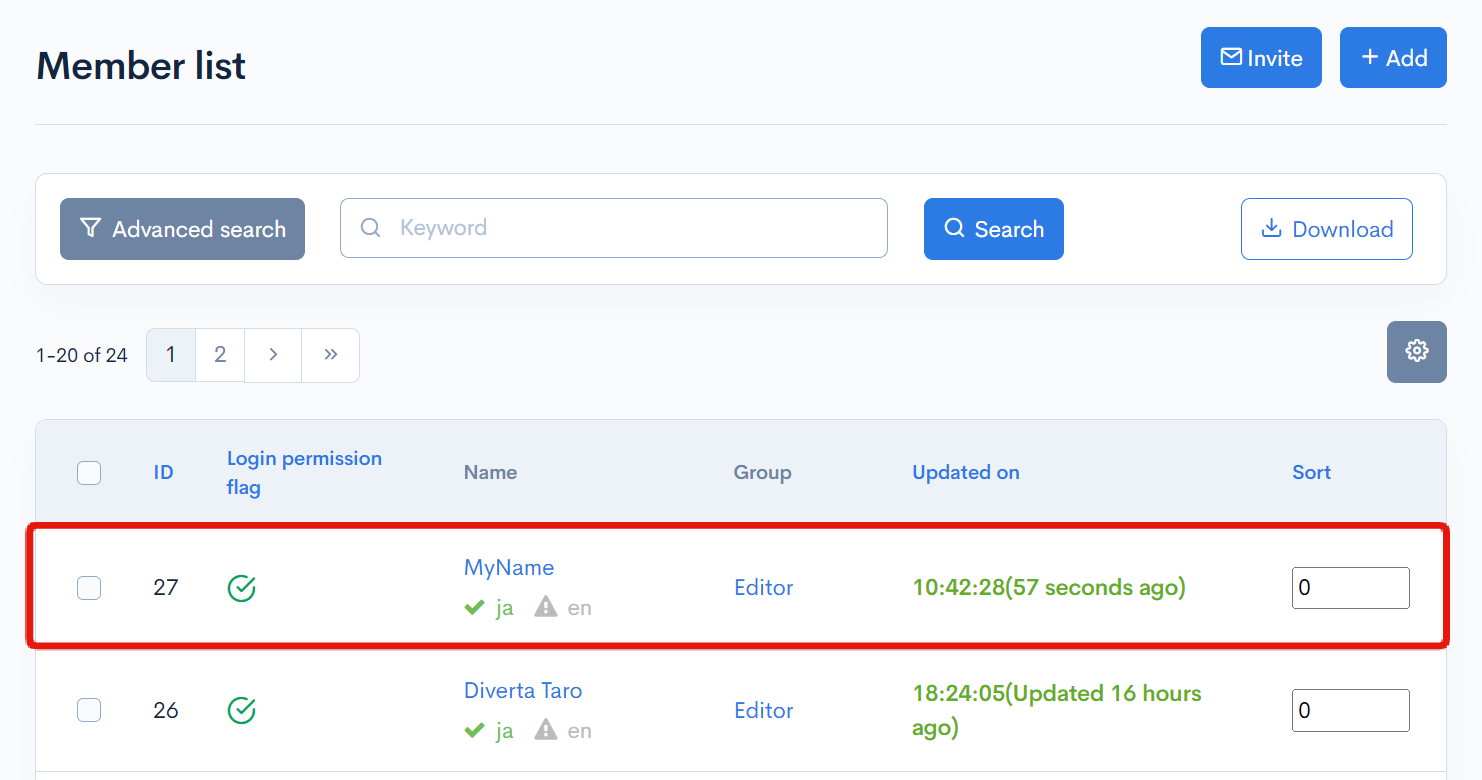Toggle the select-all checkbox in the table header
This screenshot has width=1482, height=780.
pos(89,472)
